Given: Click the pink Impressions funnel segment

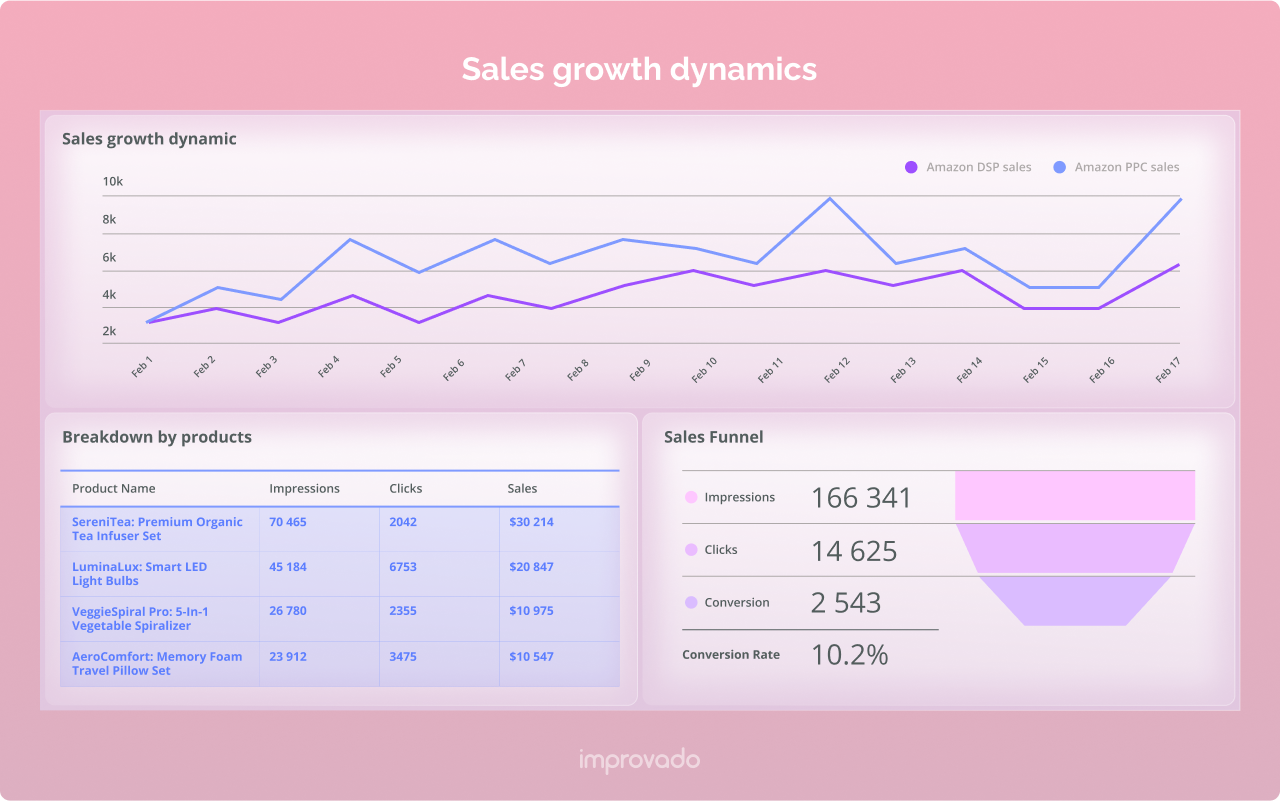Looking at the screenshot, I should pyautogui.click(x=1075, y=497).
